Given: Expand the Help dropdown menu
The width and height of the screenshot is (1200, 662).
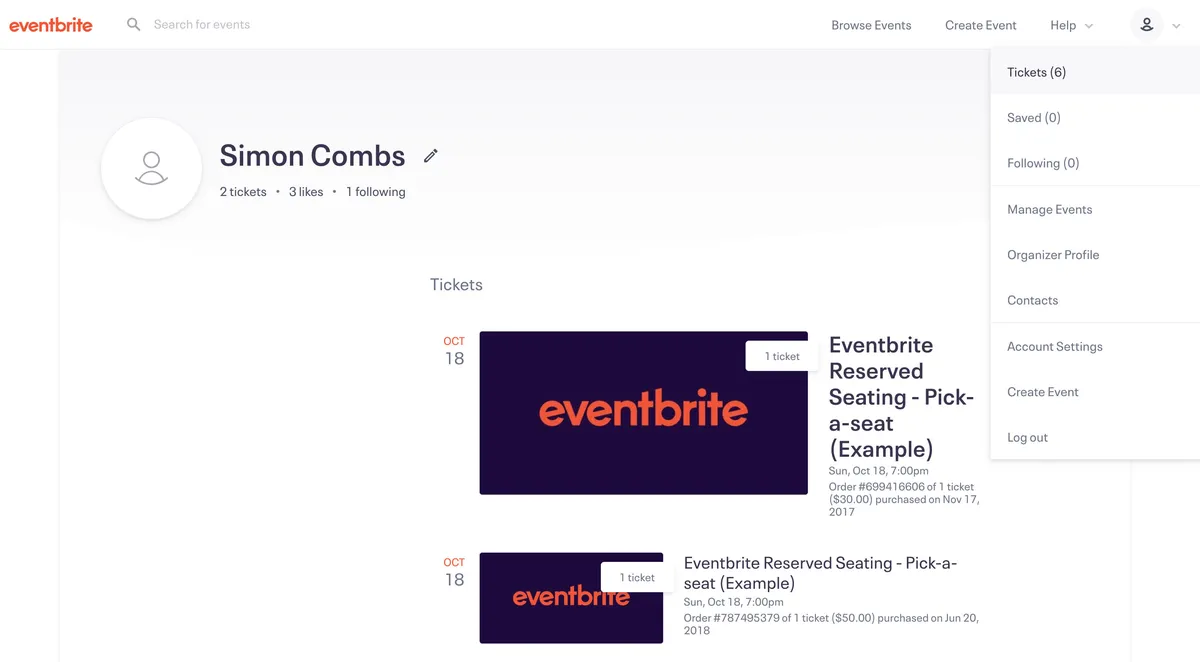Looking at the screenshot, I should [x=1071, y=25].
